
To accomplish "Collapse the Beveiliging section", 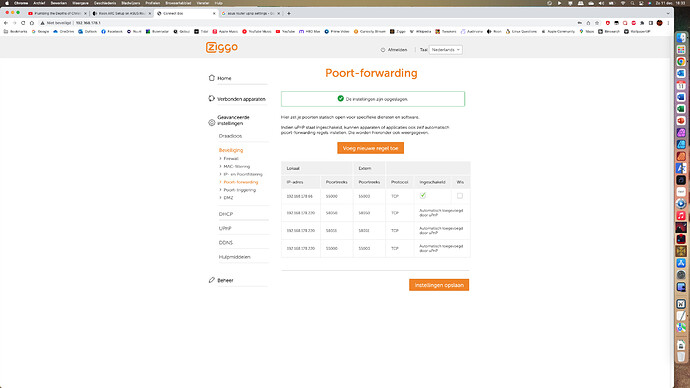I will pyautogui.click(x=231, y=150).
